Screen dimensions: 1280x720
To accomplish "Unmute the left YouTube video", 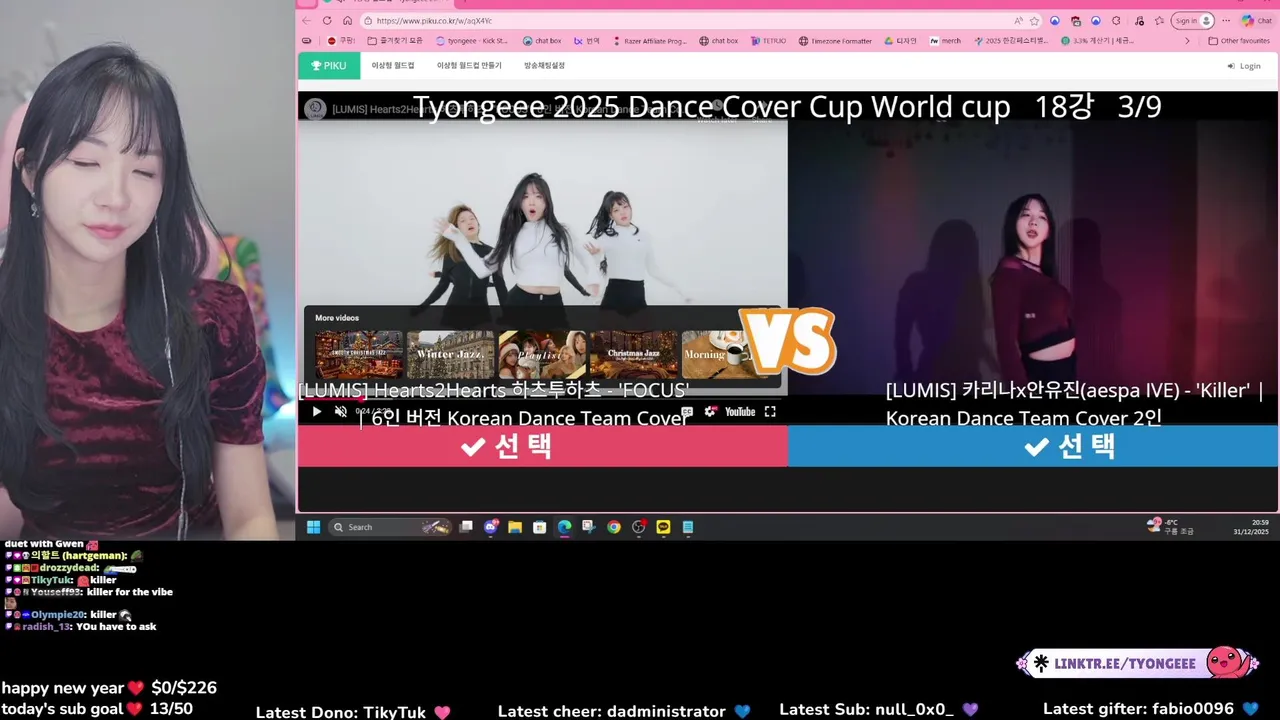I will (341, 412).
